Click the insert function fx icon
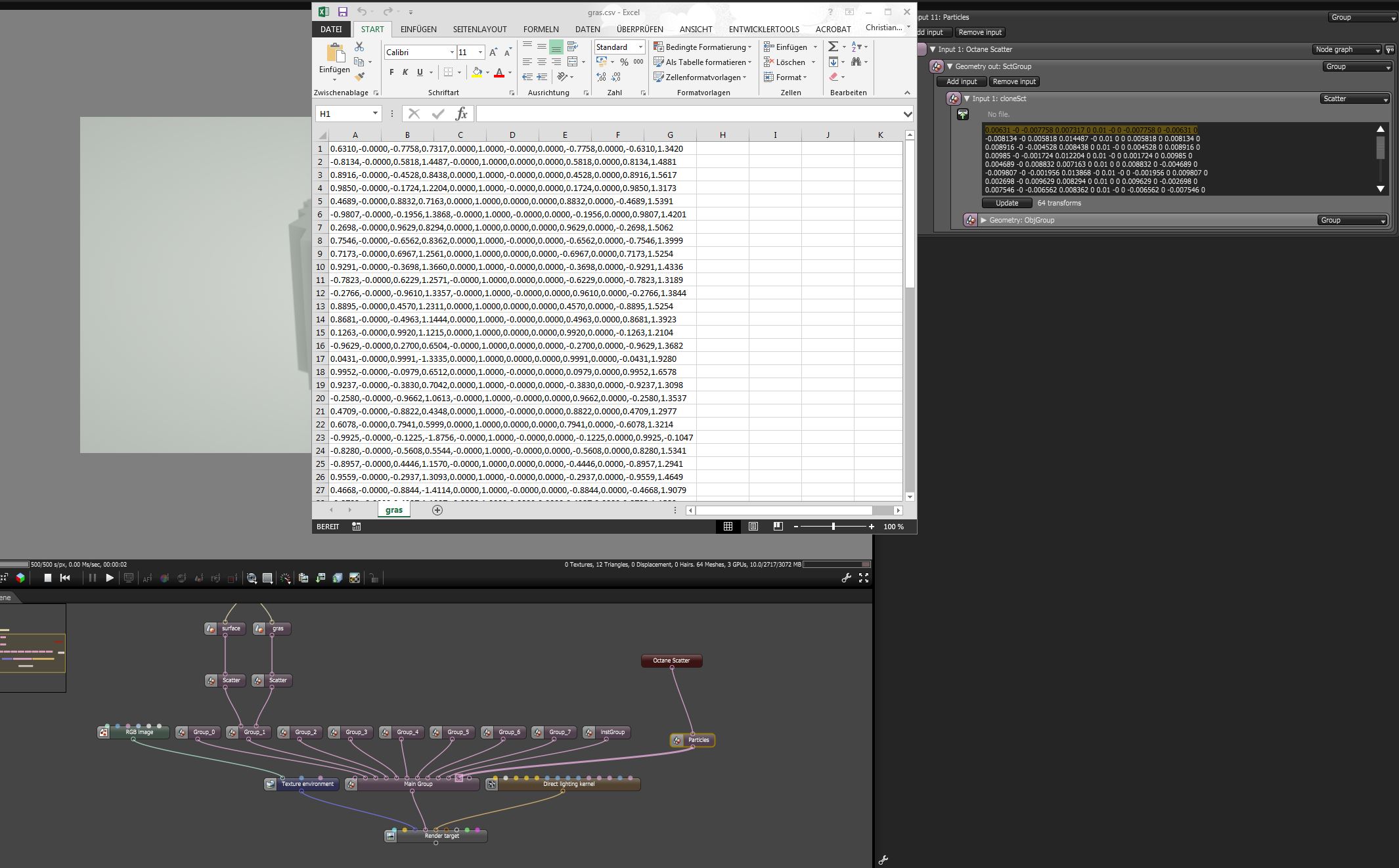 [461, 114]
